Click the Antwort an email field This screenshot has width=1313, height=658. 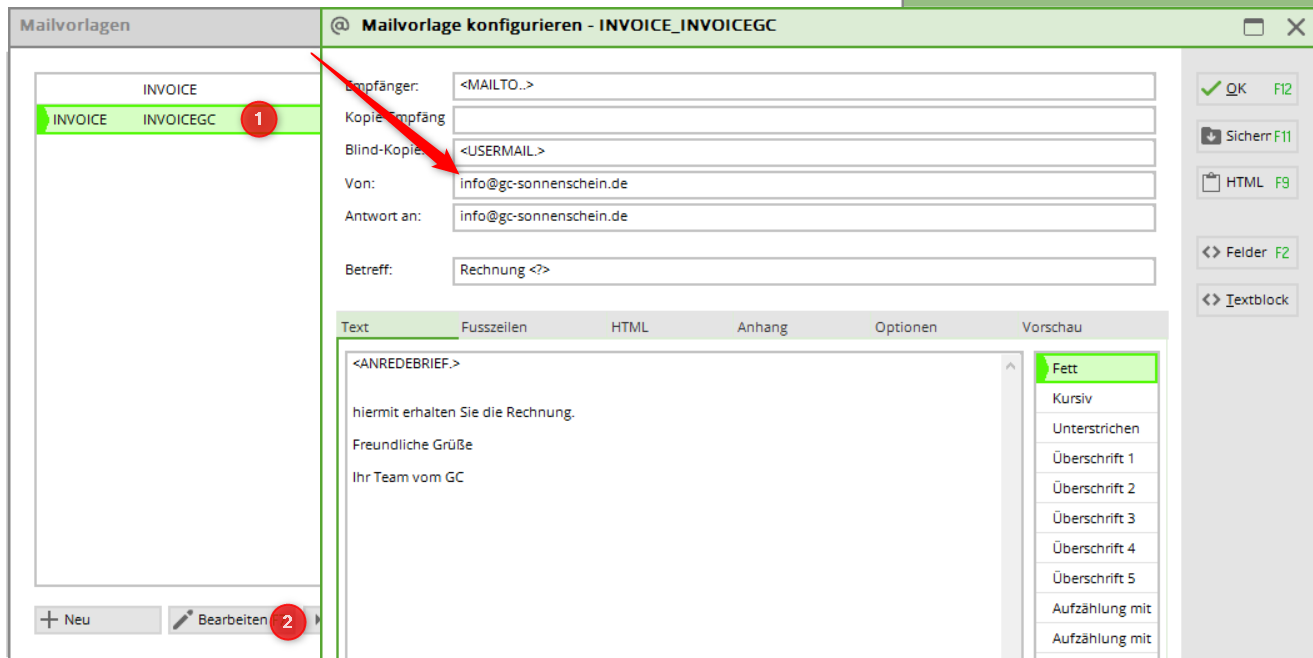point(804,217)
